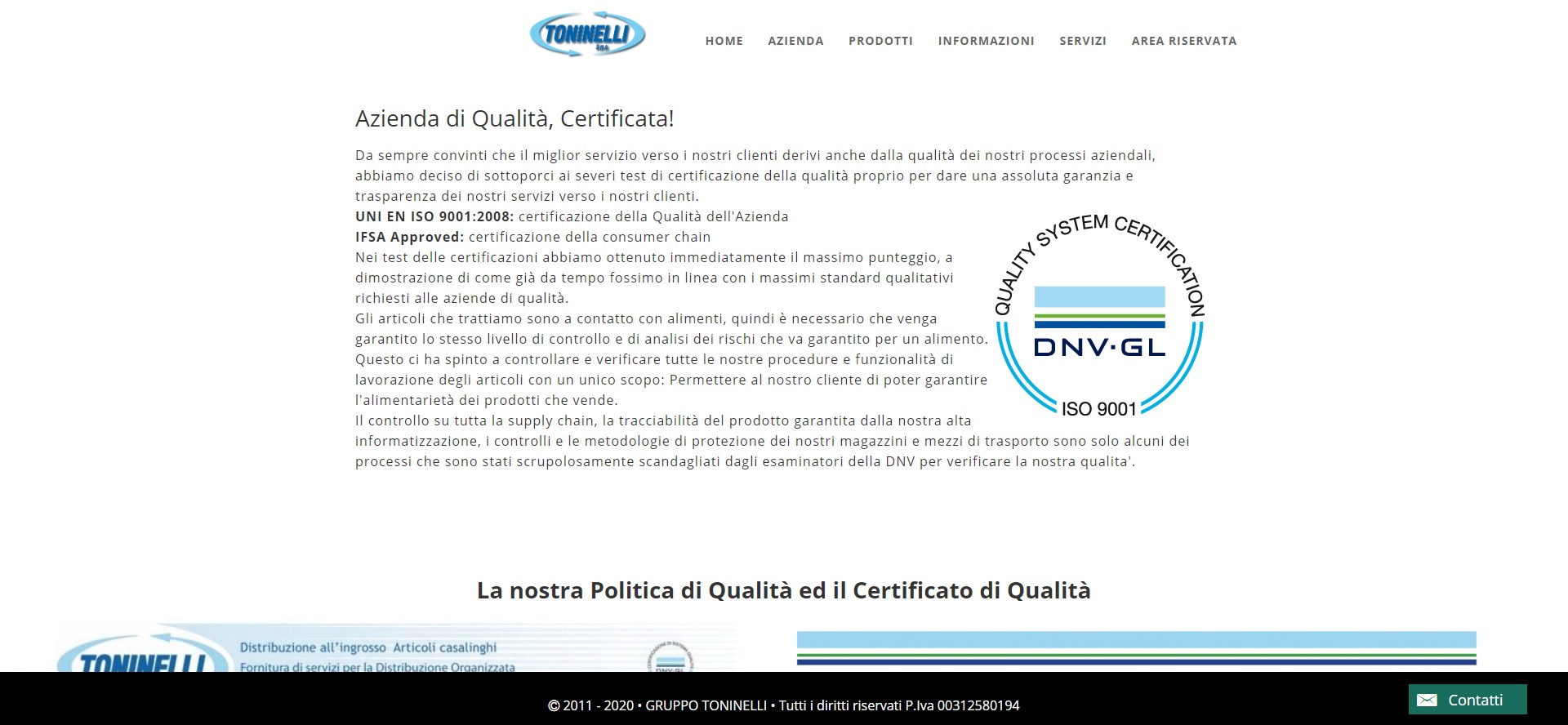The image size is (1568, 725).
Task: Click the 'La nostra Politica di Qualità' heading
Action: pos(783,590)
